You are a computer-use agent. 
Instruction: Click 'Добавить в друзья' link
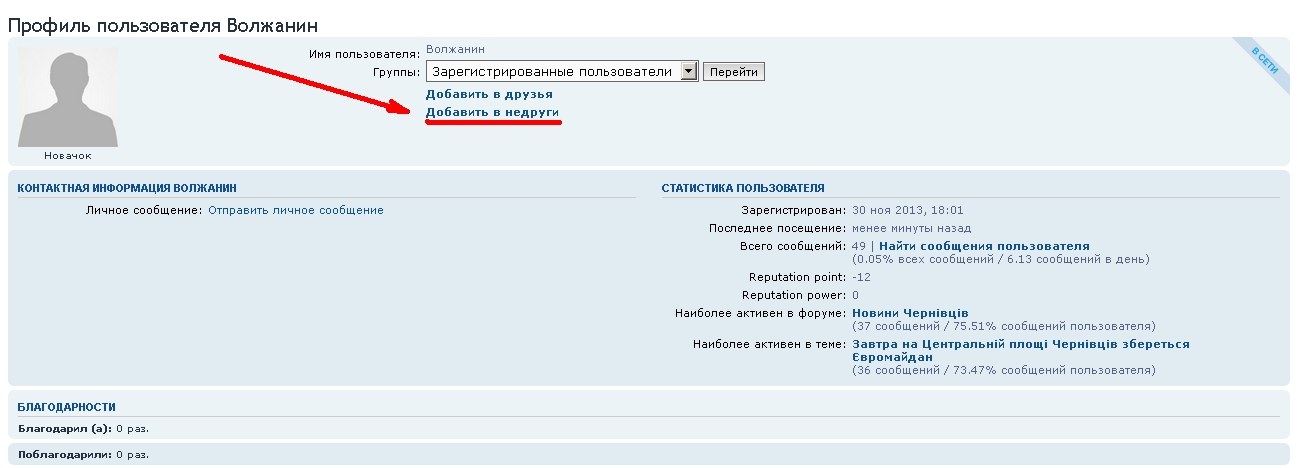[489, 94]
